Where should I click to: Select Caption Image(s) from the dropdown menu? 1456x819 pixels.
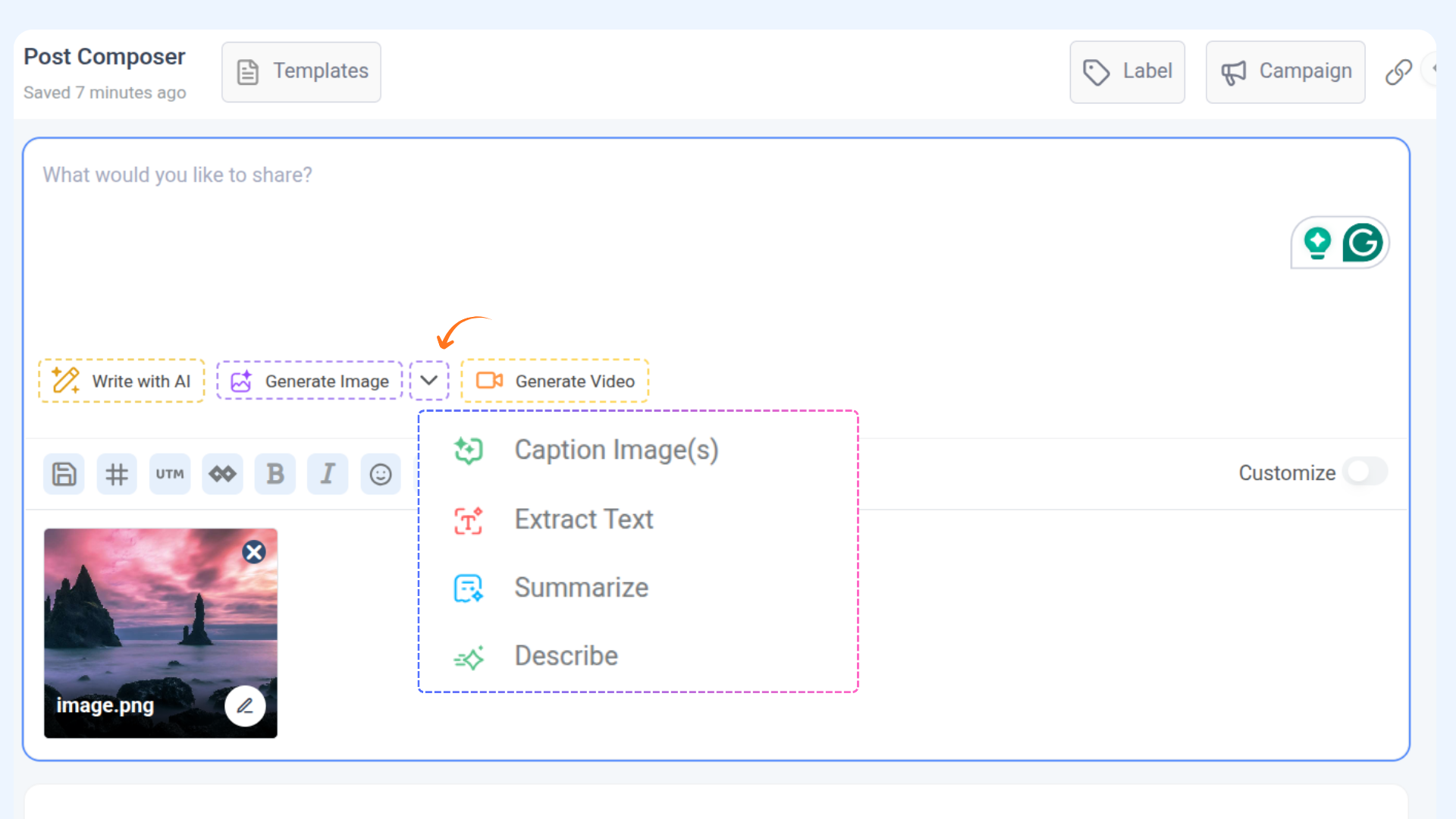tap(616, 450)
